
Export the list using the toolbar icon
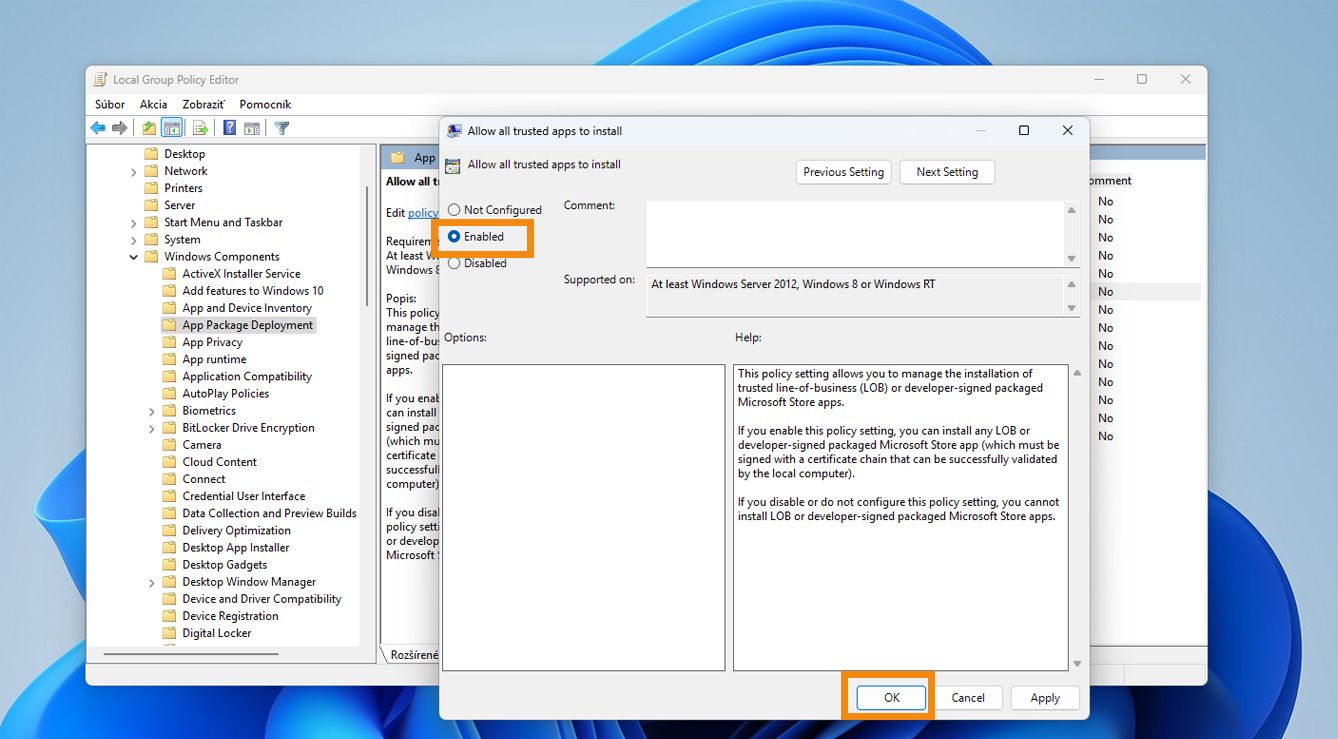(x=200, y=128)
